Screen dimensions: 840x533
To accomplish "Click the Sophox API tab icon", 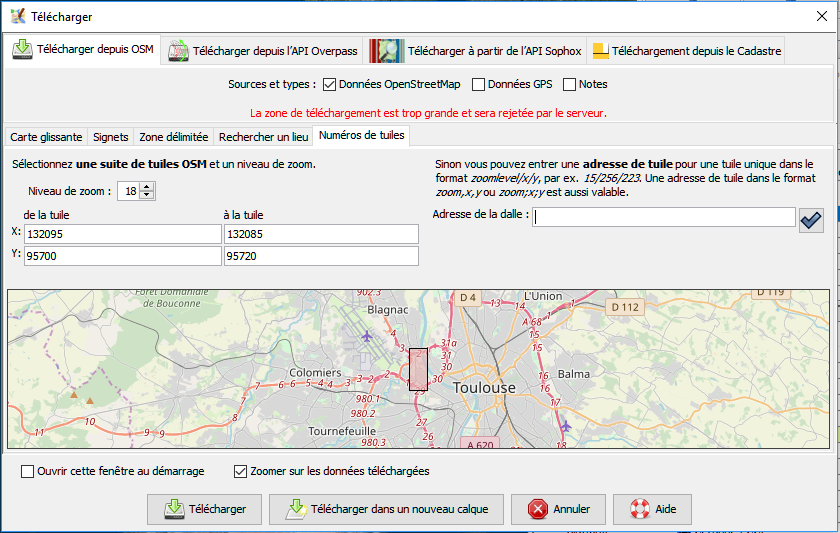I will coord(387,51).
